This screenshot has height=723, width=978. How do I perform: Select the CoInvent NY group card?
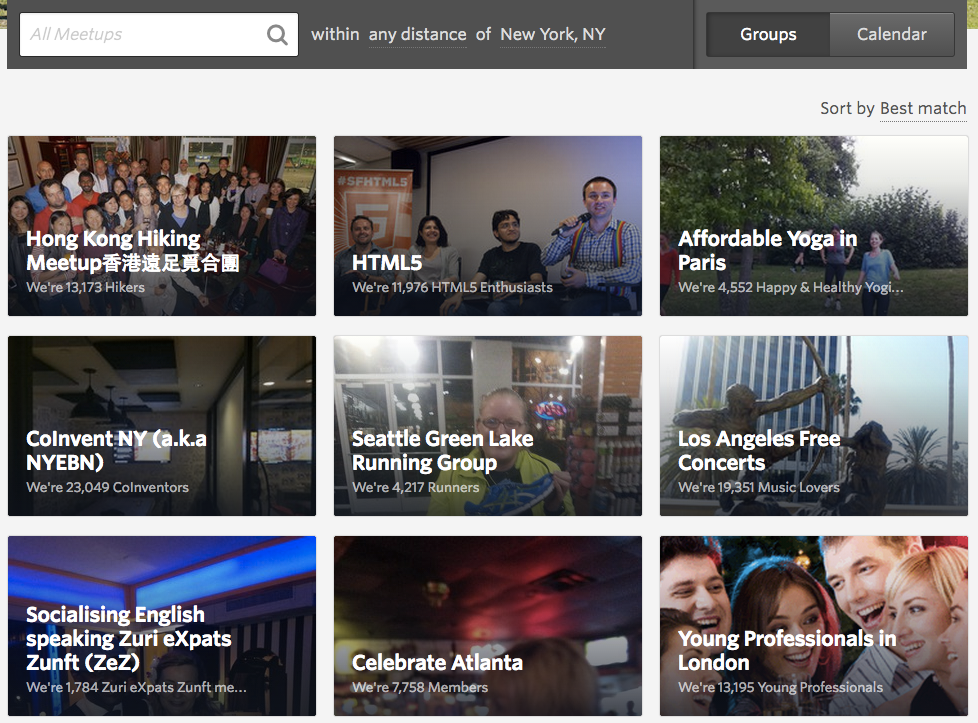point(162,426)
